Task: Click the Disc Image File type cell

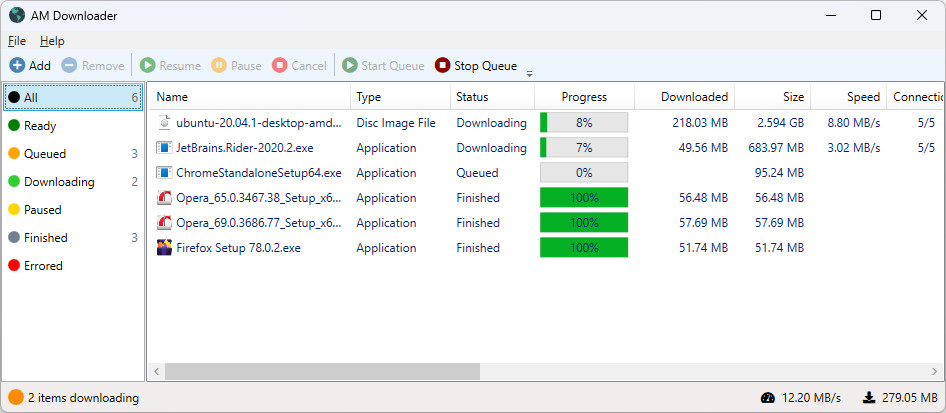Action: click(396, 123)
